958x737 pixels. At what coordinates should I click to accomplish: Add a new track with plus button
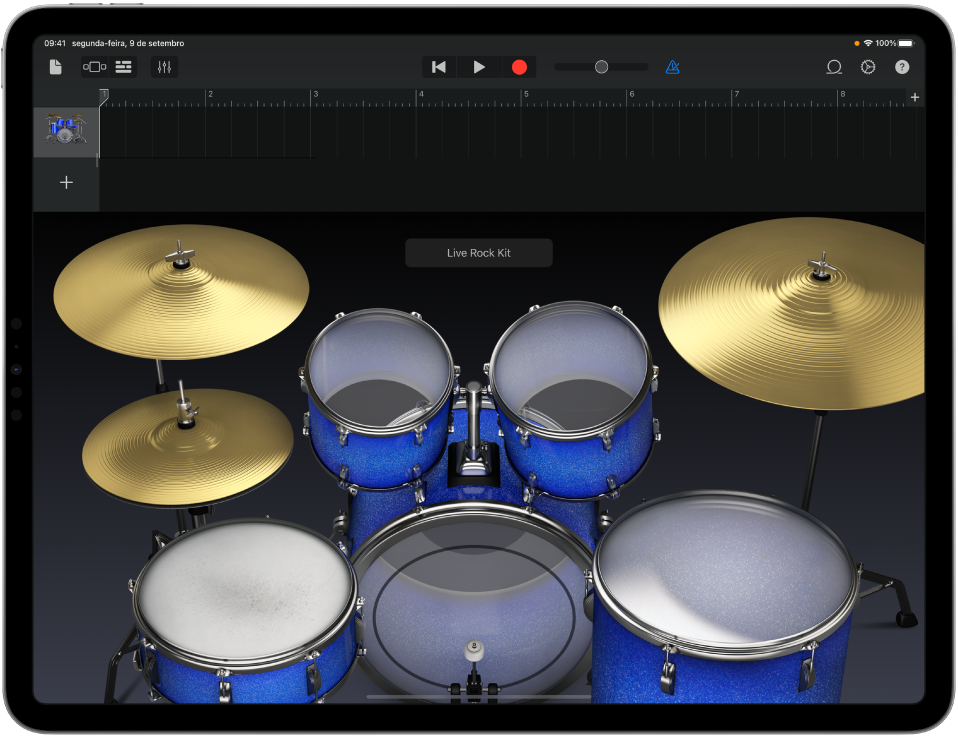(66, 183)
